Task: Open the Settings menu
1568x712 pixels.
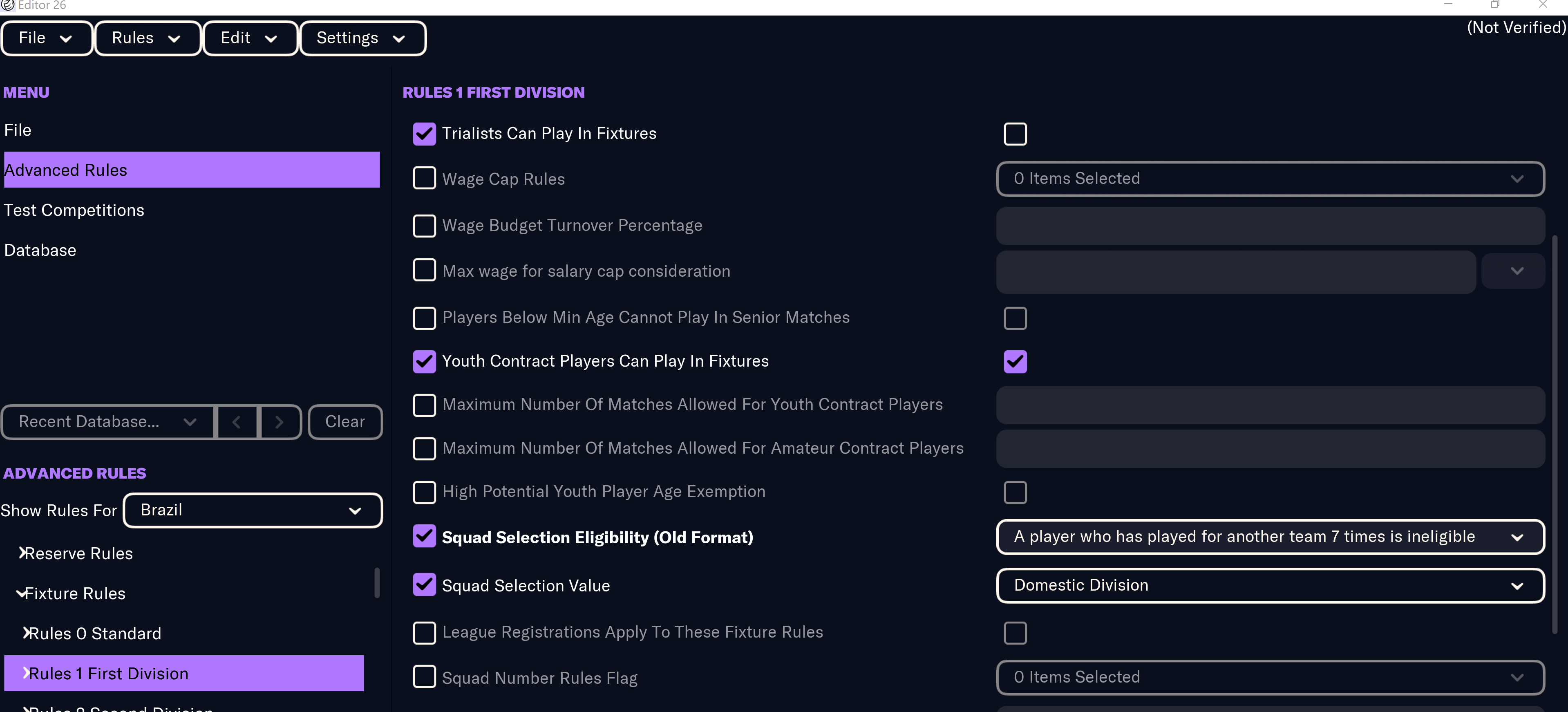Action: [x=362, y=38]
